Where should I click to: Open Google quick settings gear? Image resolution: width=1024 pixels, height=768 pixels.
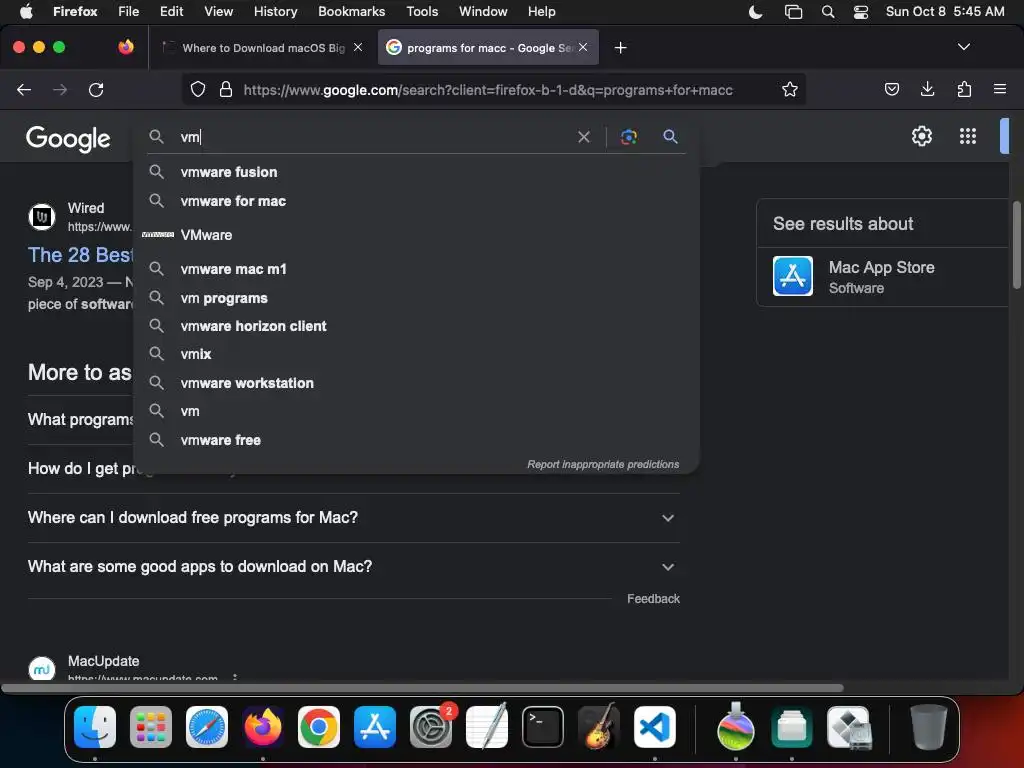point(921,136)
